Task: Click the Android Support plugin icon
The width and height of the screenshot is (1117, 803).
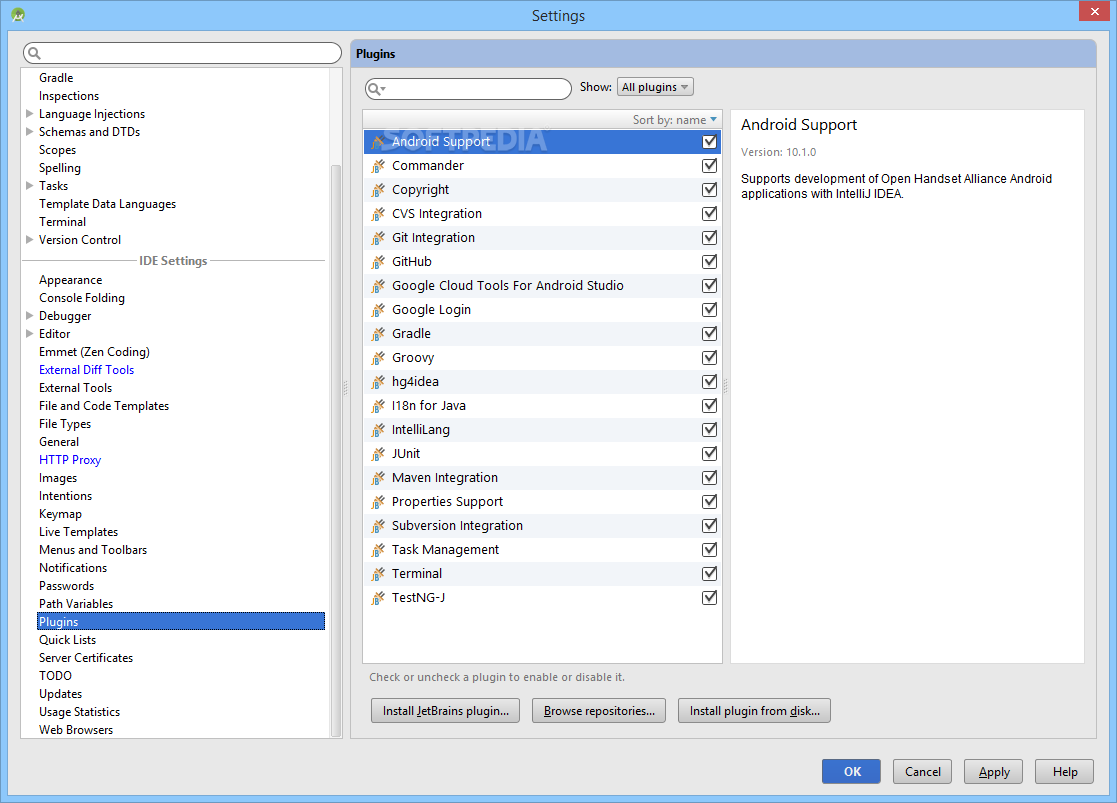Action: [378, 142]
